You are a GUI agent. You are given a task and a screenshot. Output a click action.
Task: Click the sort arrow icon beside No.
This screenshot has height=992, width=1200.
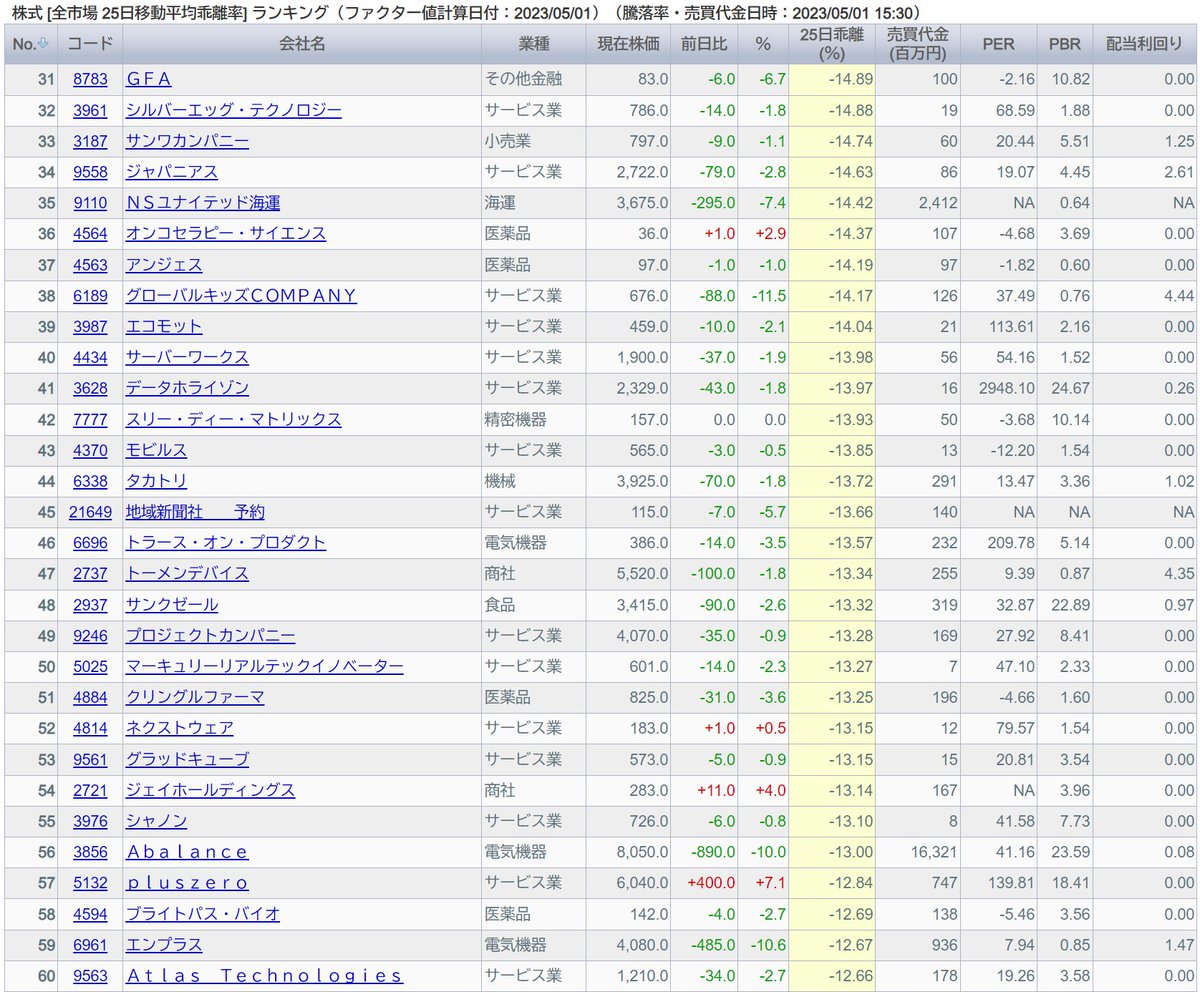42,44
